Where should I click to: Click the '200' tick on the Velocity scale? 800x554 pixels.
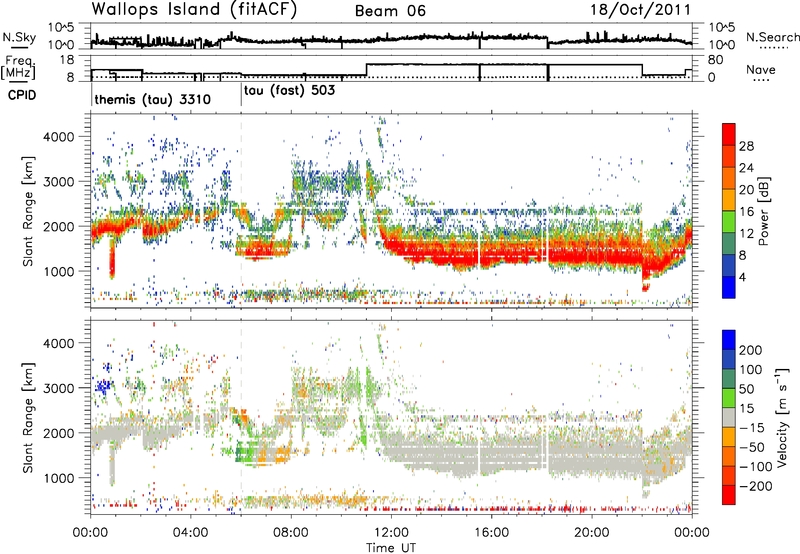coord(751,350)
